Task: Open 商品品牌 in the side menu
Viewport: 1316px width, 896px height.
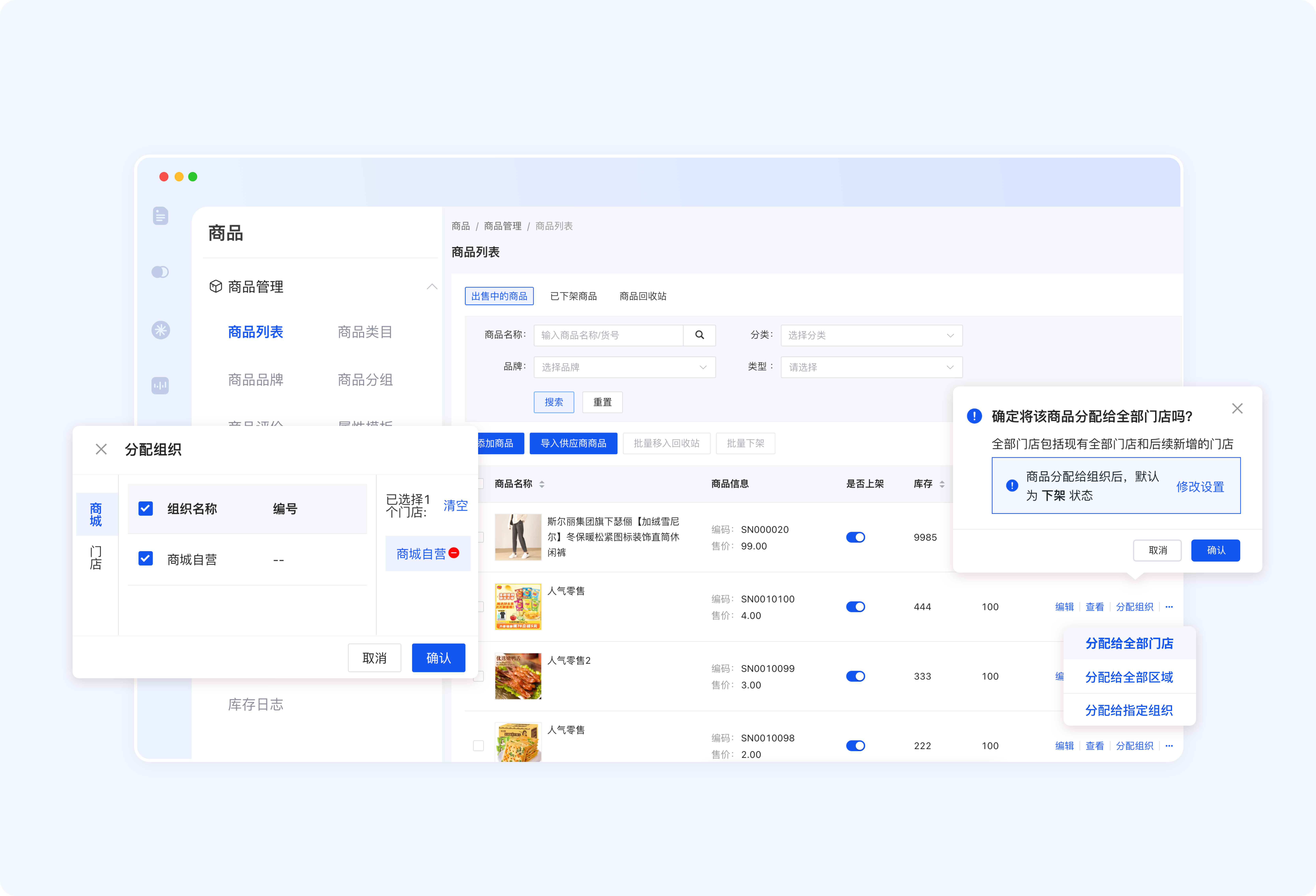Action: point(255,380)
